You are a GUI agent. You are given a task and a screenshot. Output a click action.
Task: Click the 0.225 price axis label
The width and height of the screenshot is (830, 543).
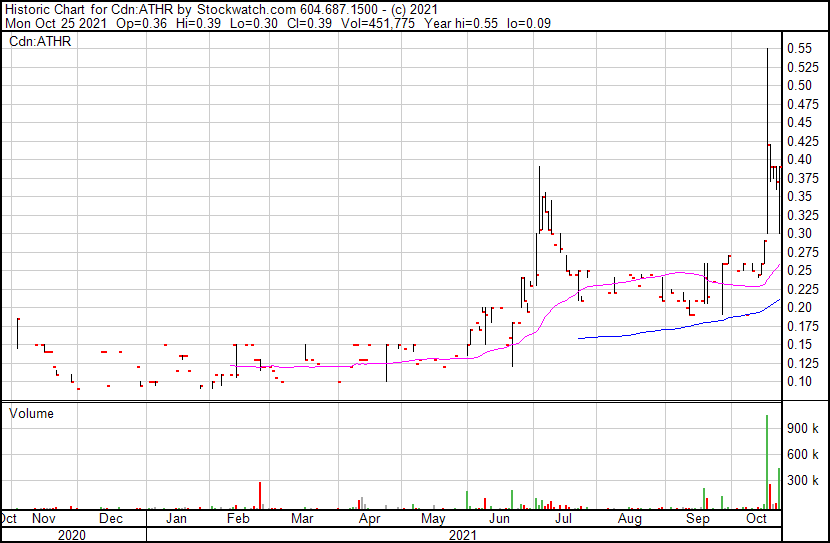pyautogui.click(x=803, y=289)
